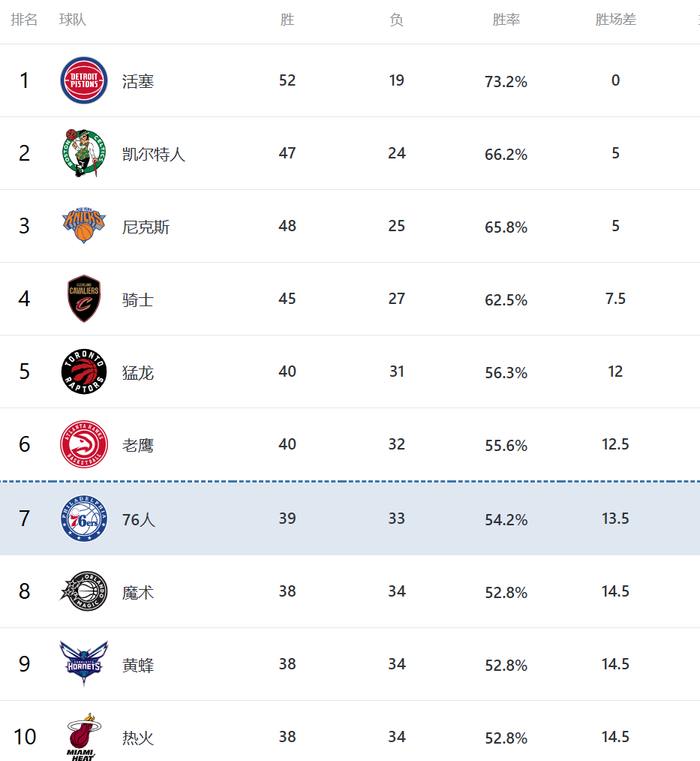Image resolution: width=700 pixels, height=761 pixels.
Task: Click the Atlanta Hawks logo
Action: (83, 445)
